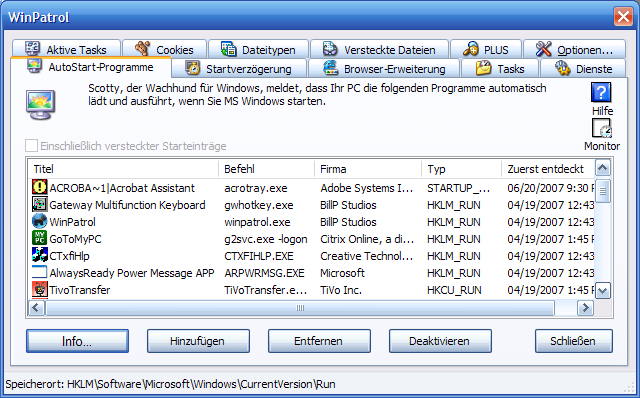Screen dimensions: 640x398
Task: Click the Info... button
Action: 77,341
